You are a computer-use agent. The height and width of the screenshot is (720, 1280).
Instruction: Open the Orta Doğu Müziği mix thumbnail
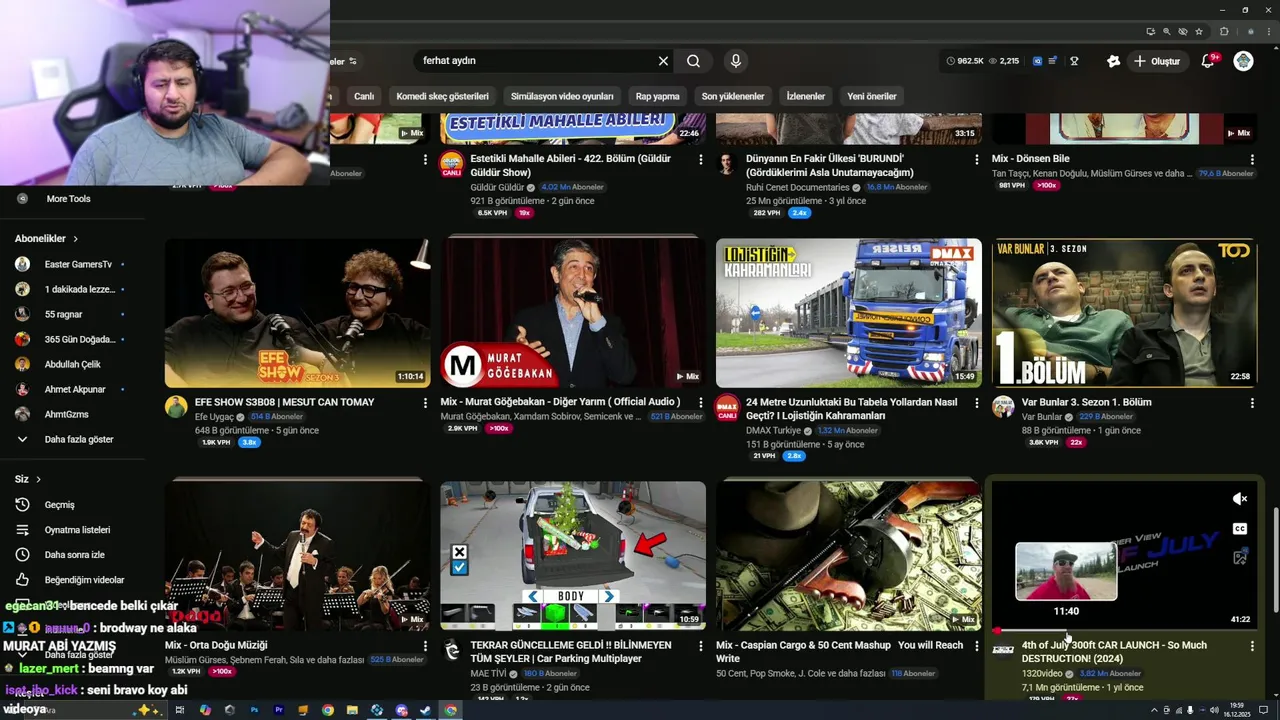[x=298, y=556]
